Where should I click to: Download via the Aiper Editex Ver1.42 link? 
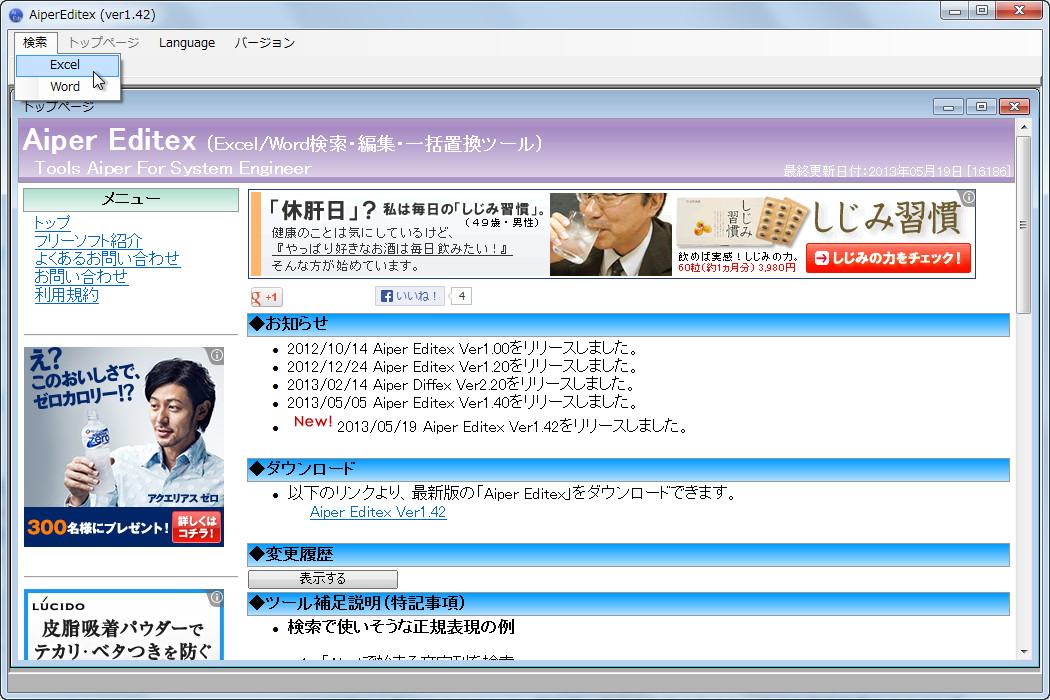coord(377,511)
